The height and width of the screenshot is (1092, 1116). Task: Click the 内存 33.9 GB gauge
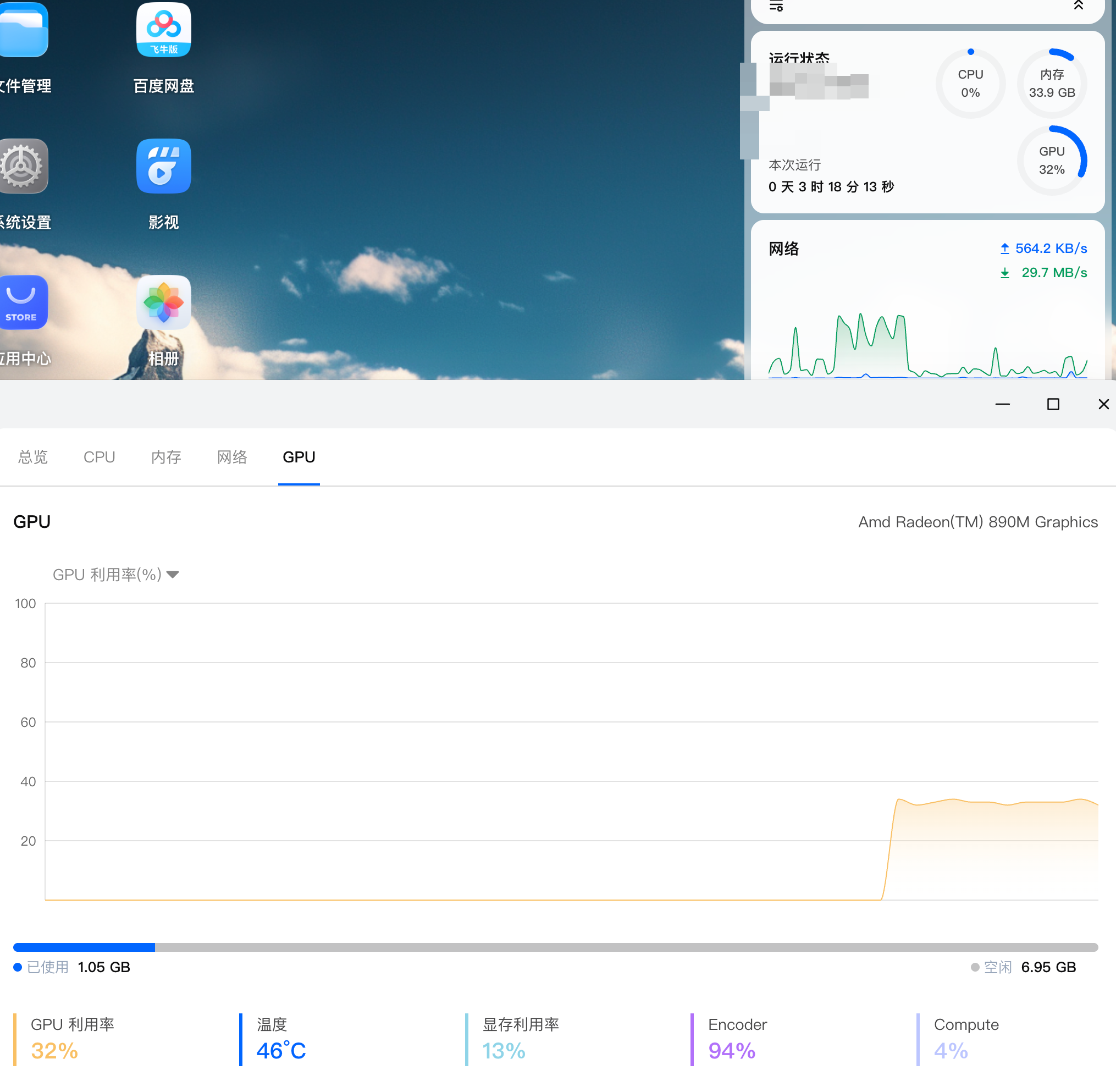click(1051, 84)
